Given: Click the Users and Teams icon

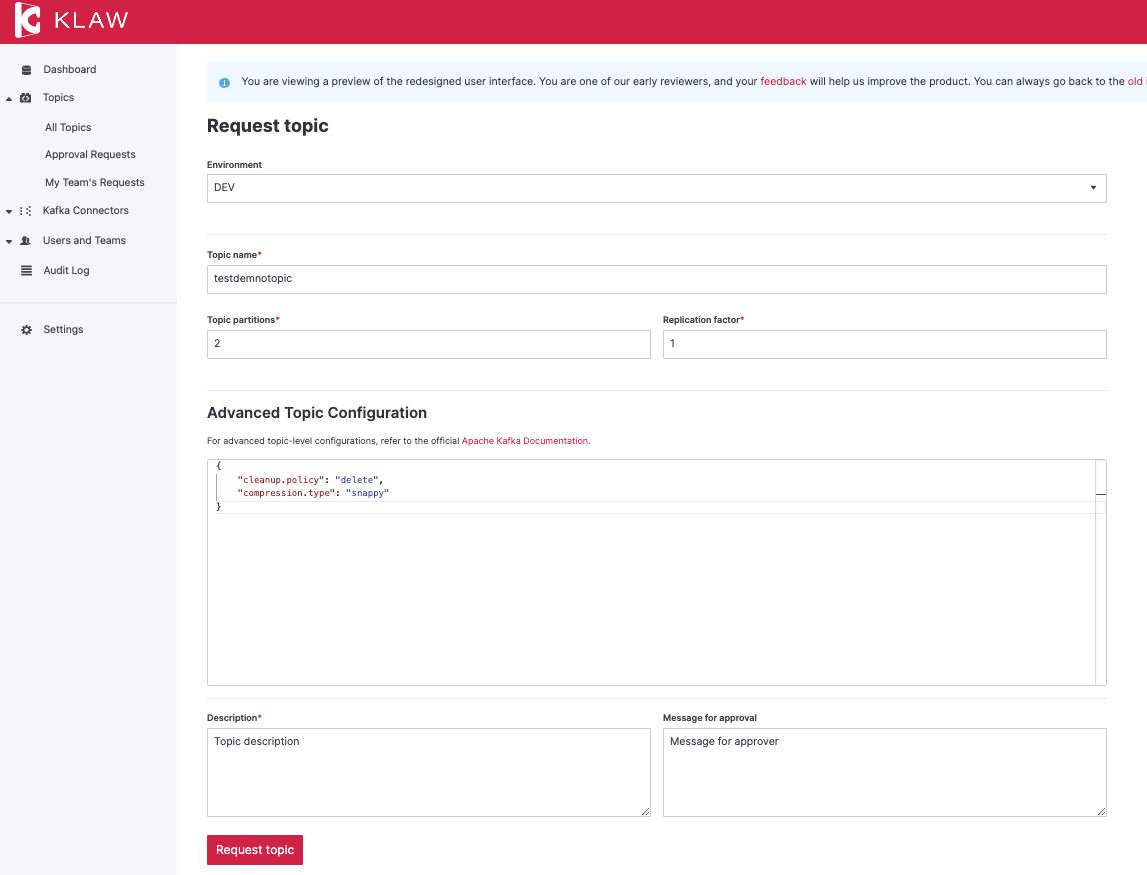Looking at the screenshot, I should coord(26,241).
